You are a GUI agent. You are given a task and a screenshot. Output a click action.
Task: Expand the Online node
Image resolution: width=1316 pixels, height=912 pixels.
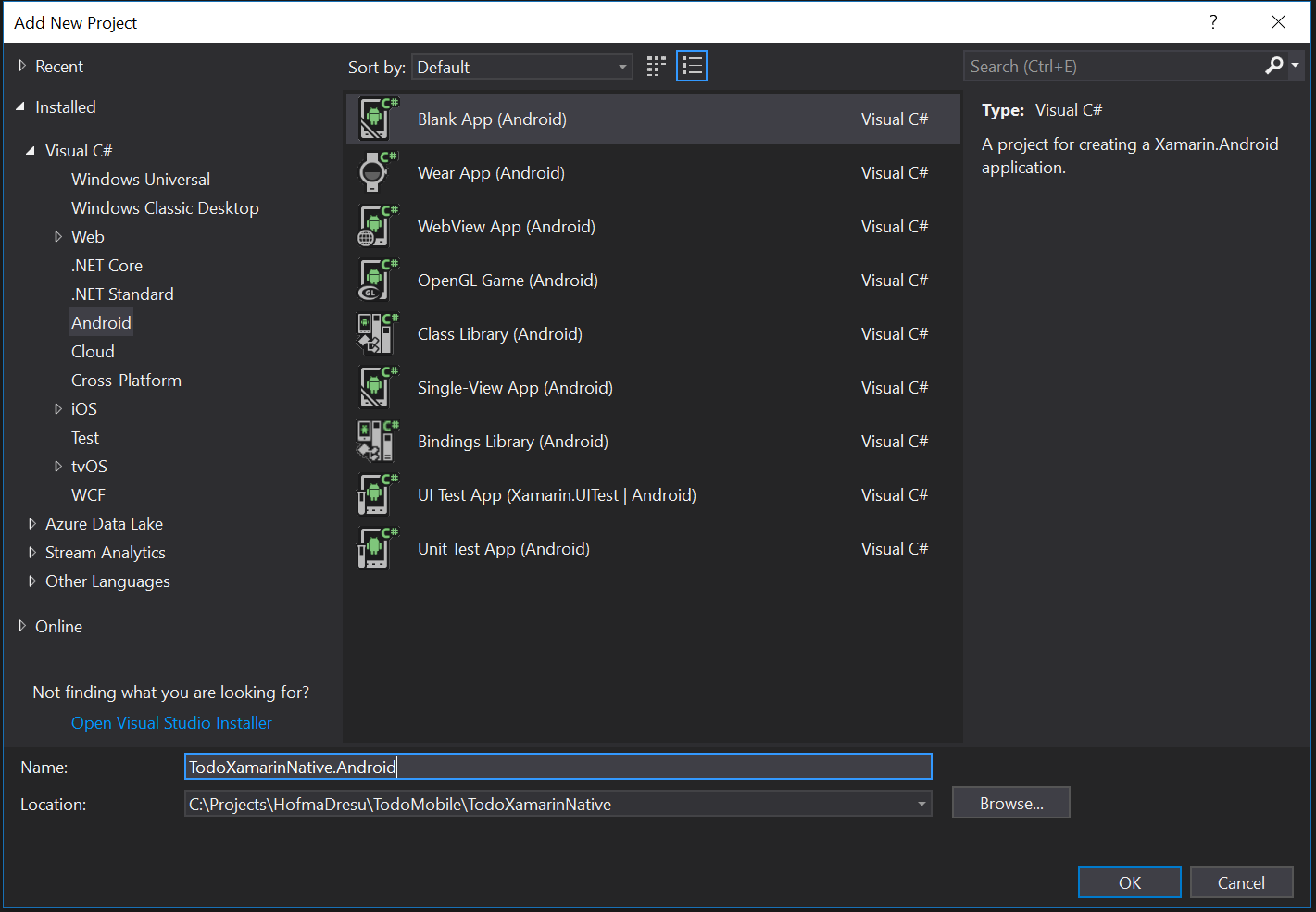coord(22,627)
